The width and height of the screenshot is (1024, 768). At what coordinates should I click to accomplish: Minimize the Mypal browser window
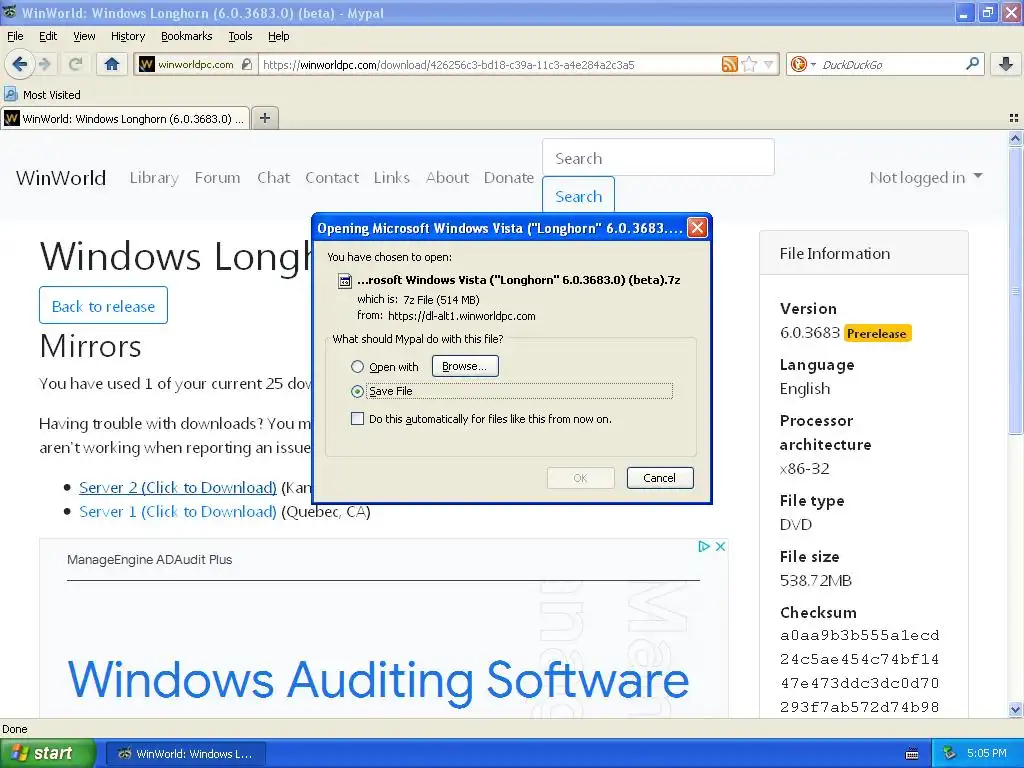(964, 12)
